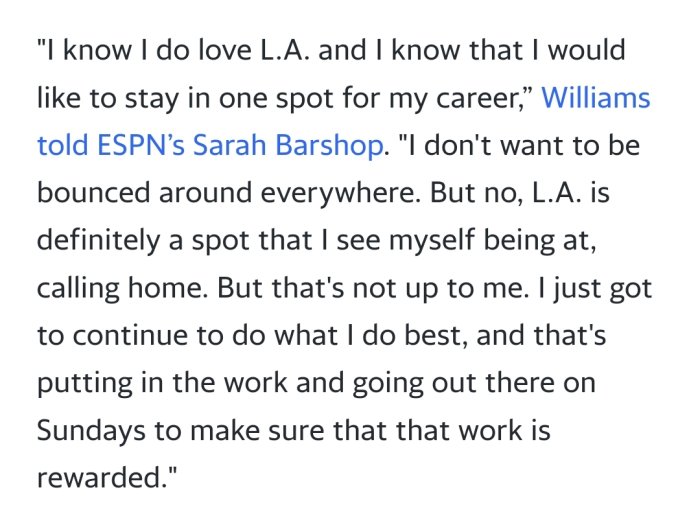Click the word 'career' before the link

point(497,99)
